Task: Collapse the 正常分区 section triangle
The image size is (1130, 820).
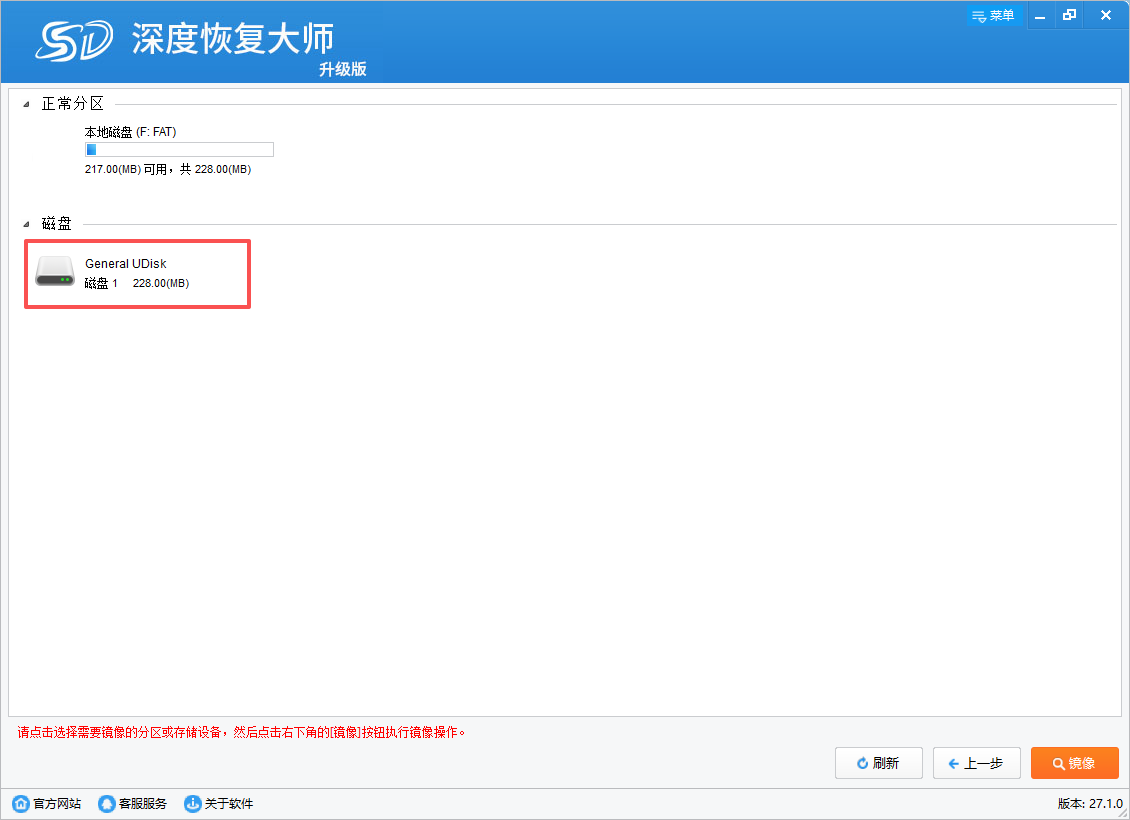Action: tap(26, 105)
